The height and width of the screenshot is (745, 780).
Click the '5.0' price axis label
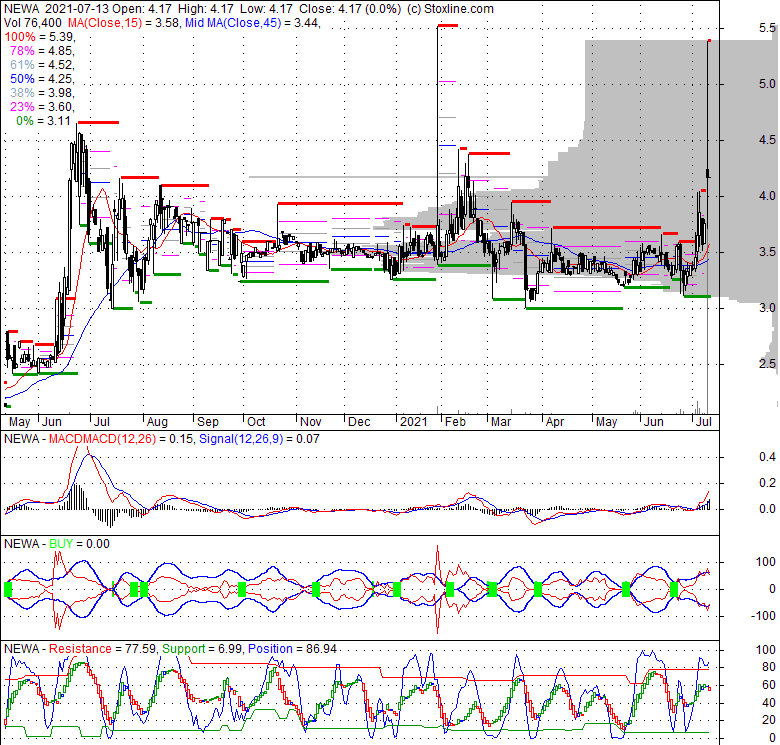(767, 84)
